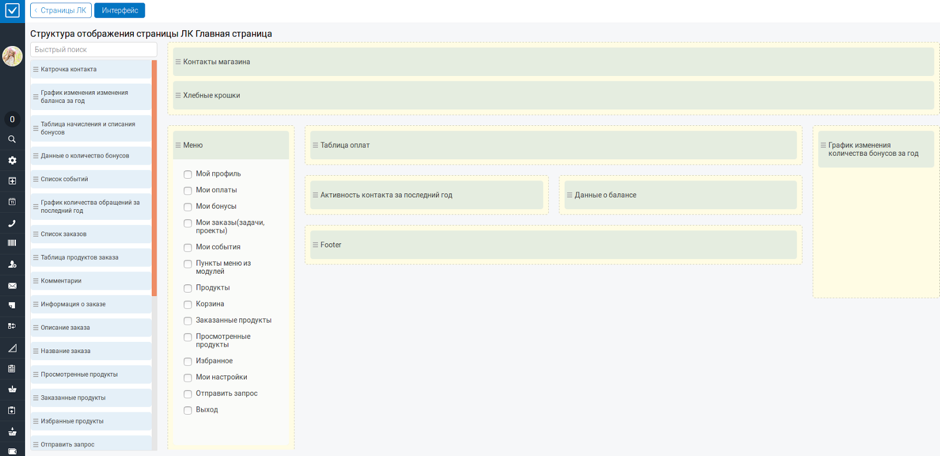The height and width of the screenshot is (456, 940).
Task: Click the checkmark logo icon at top of sidebar
Action: point(12,10)
